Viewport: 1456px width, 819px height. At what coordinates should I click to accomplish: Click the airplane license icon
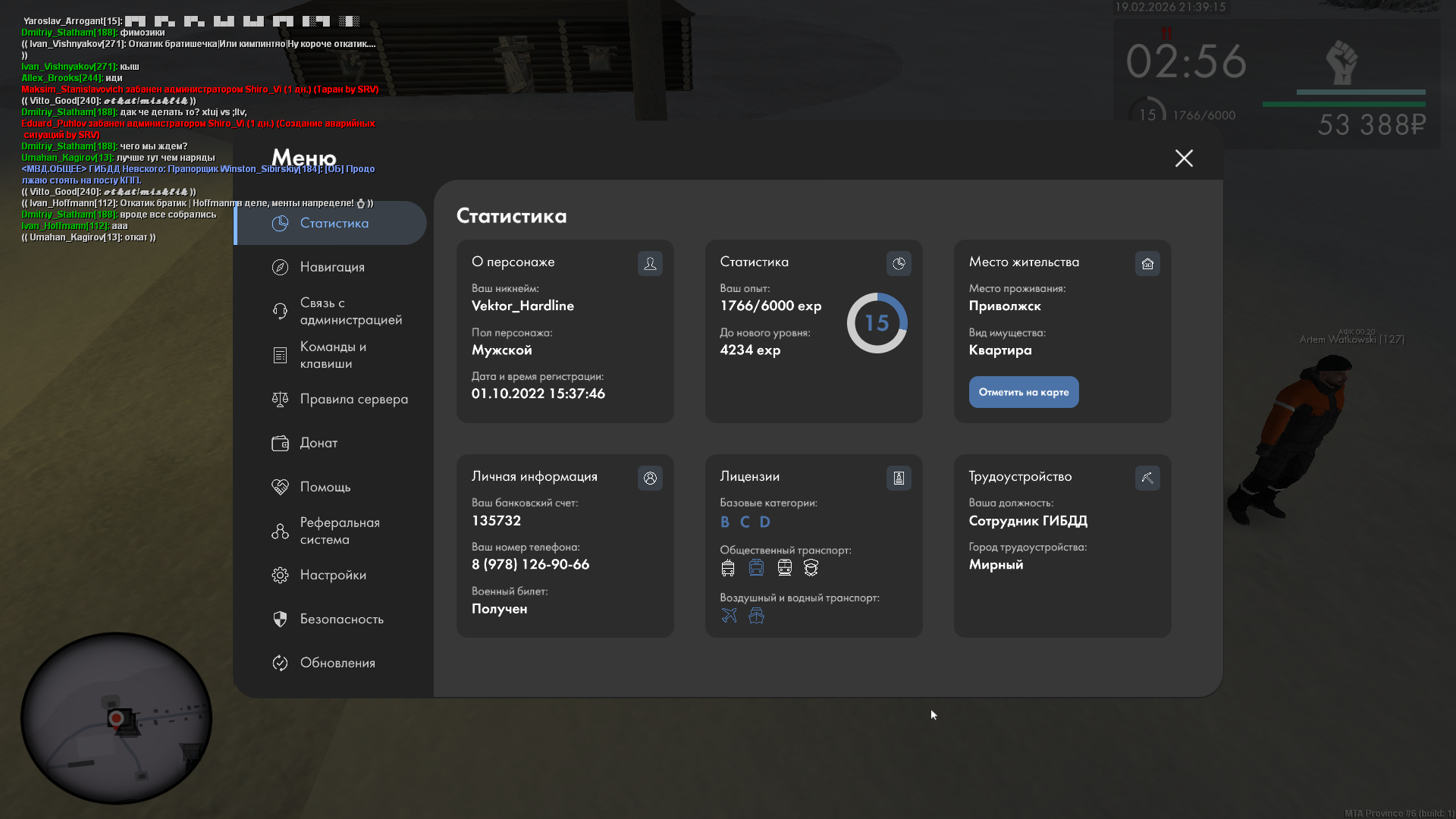coord(729,615)
